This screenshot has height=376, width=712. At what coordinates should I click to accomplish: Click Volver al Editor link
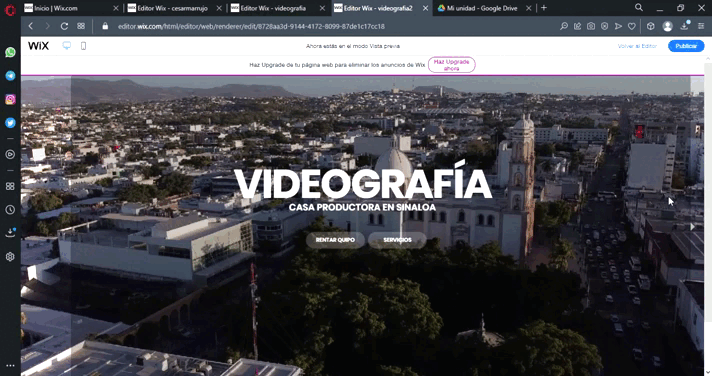pyautogui.click(x=637, y=46)
